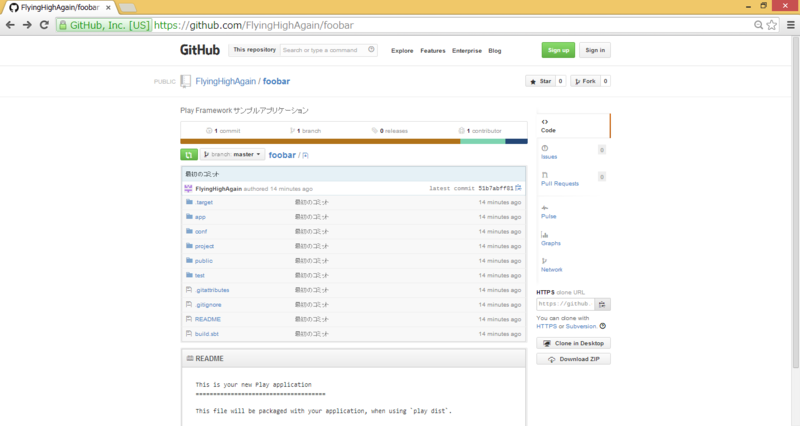Open the 0 releases tab
This screenshot has width=800, height=426.
click(x=390, y=131)
